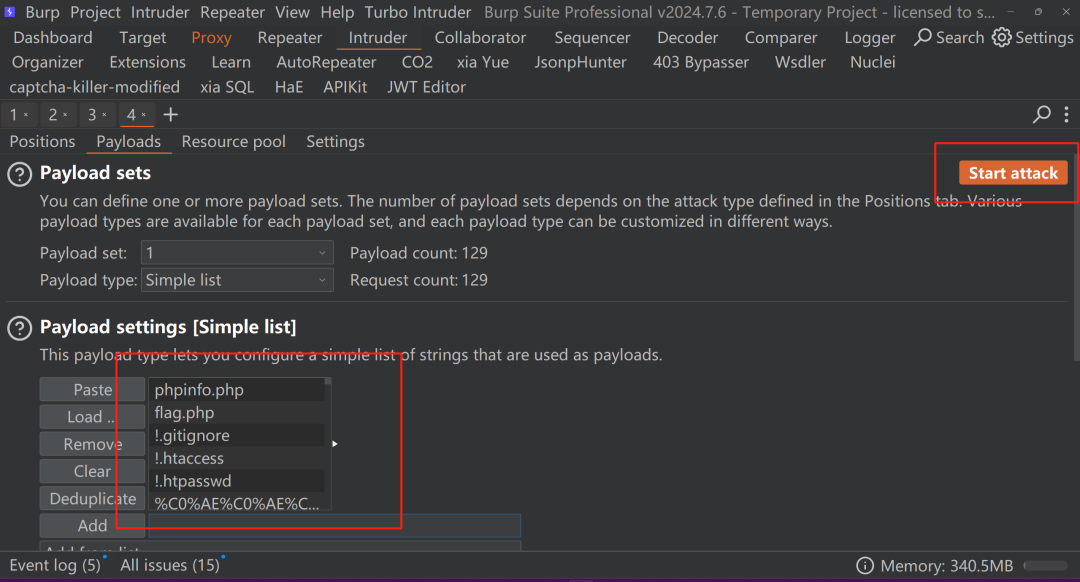Click the Intruder tab search magnifier icon
1080x582 pixels.
[x=1041, y=114]
